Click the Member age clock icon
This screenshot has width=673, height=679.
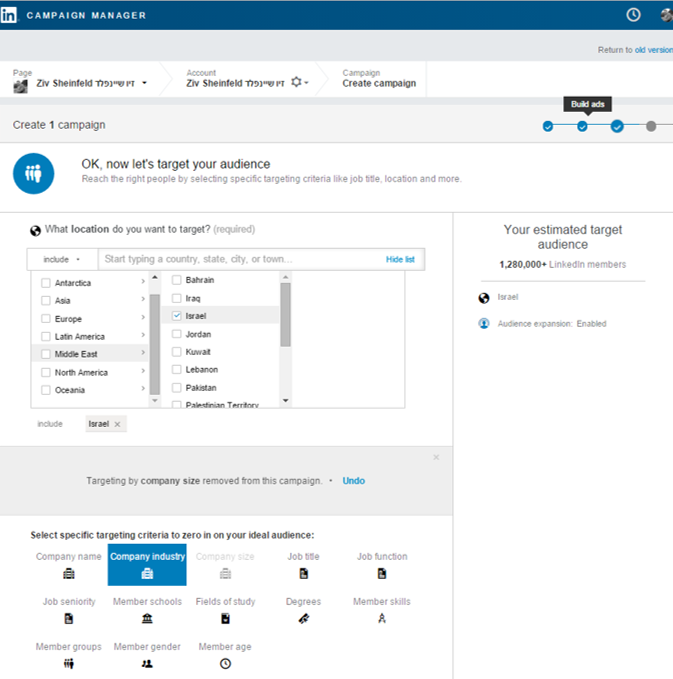225,663
